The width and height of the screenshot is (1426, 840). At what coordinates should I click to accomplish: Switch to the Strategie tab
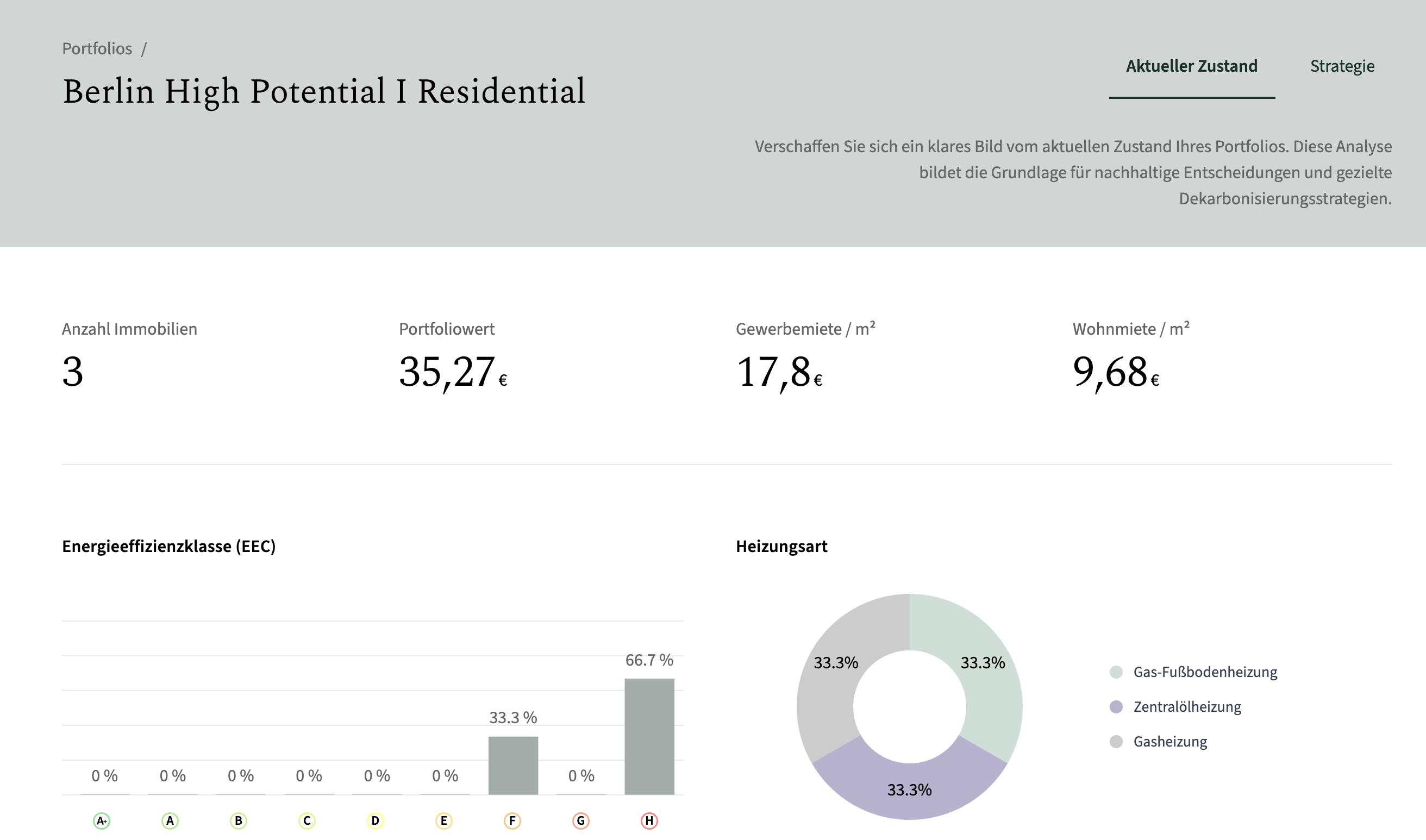coord(1342,66)
